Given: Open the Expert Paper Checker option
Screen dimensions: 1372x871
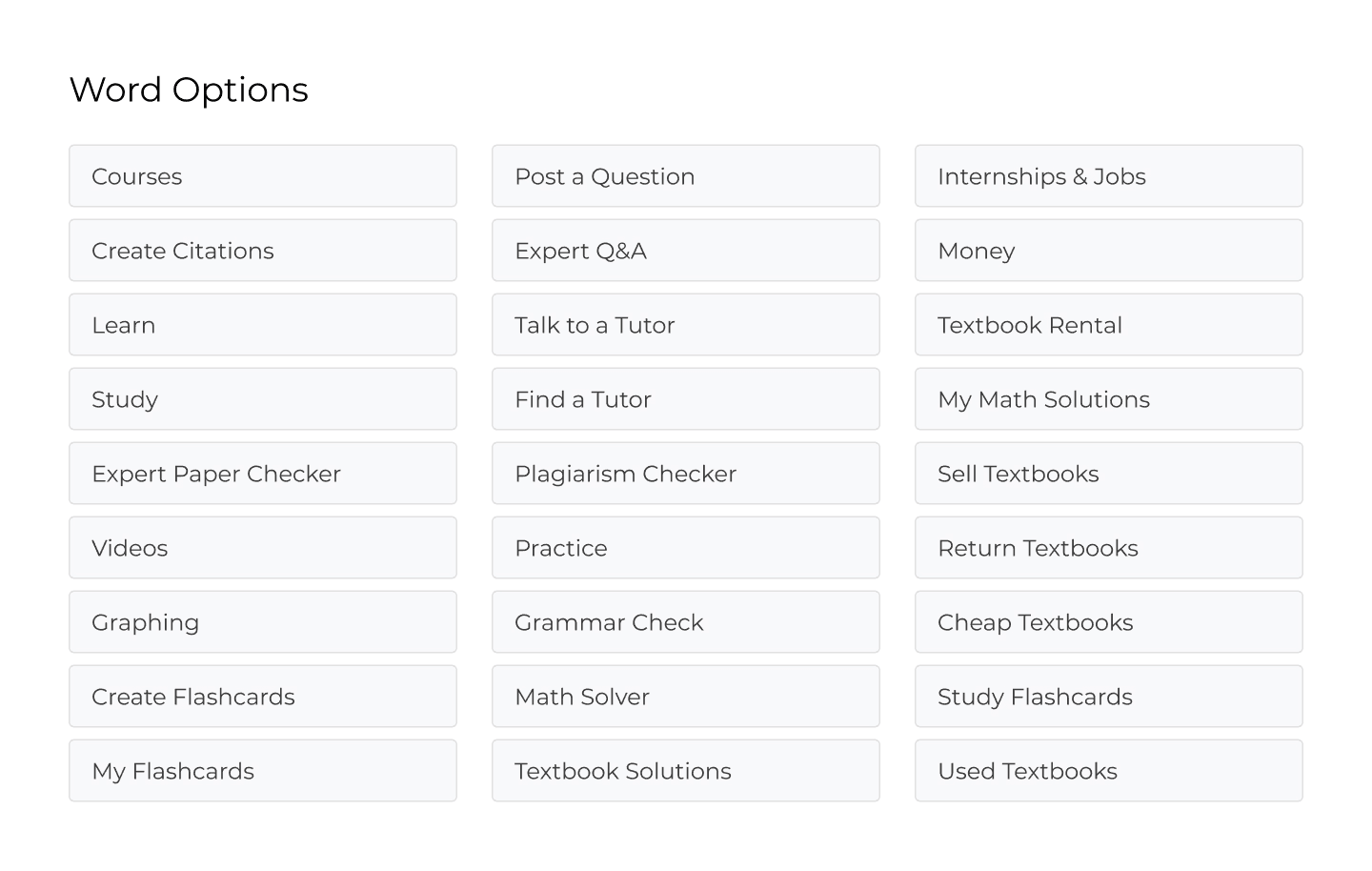Looking at the screenshot, I should click(262, 474).
